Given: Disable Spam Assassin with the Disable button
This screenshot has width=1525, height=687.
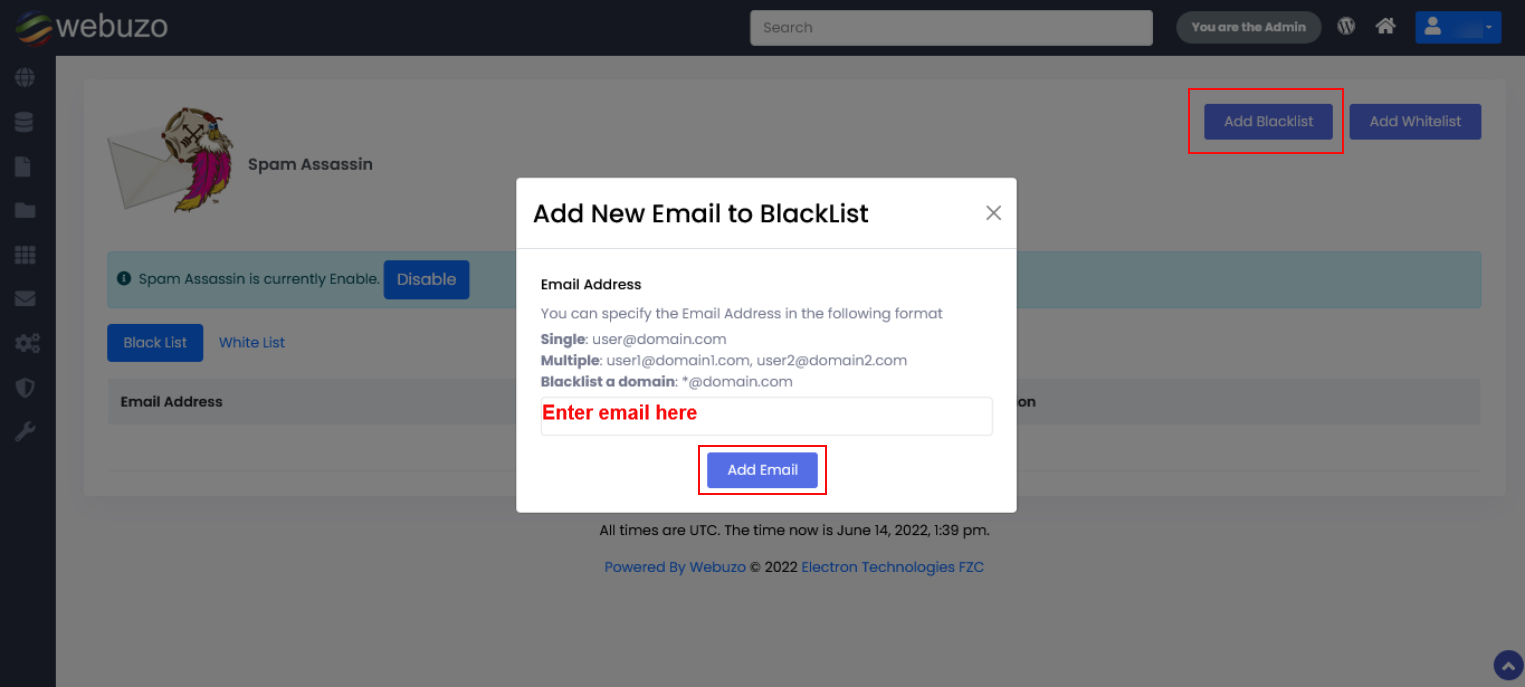Looking at the screenshot, I should (x=426, y=280).
